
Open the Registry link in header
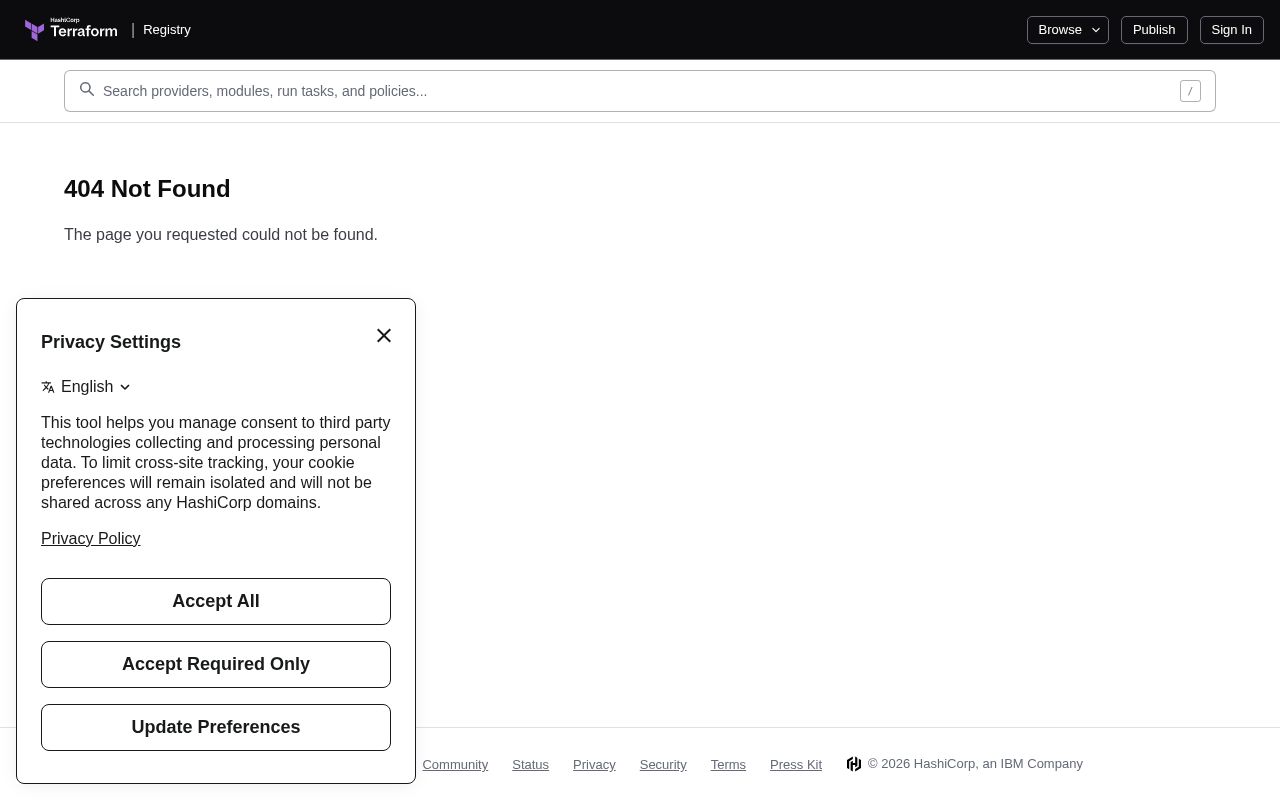coord(167,30)
